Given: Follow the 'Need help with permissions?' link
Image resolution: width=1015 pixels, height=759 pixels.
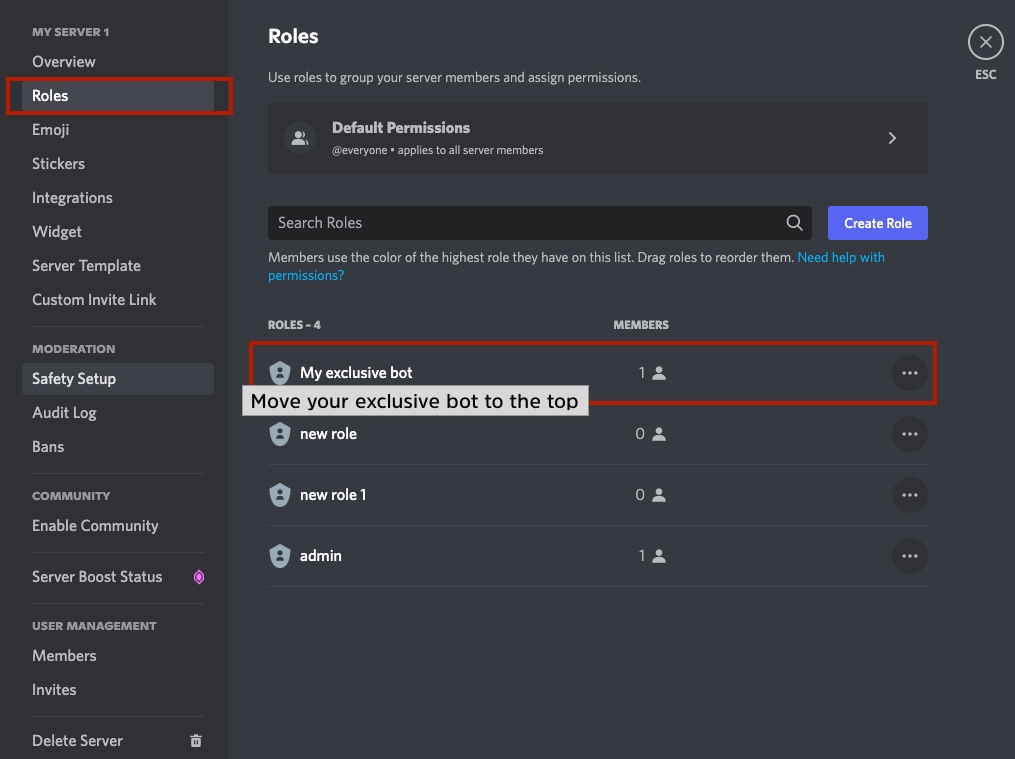Looking at the screenshot, I should (x=840, y=258).
